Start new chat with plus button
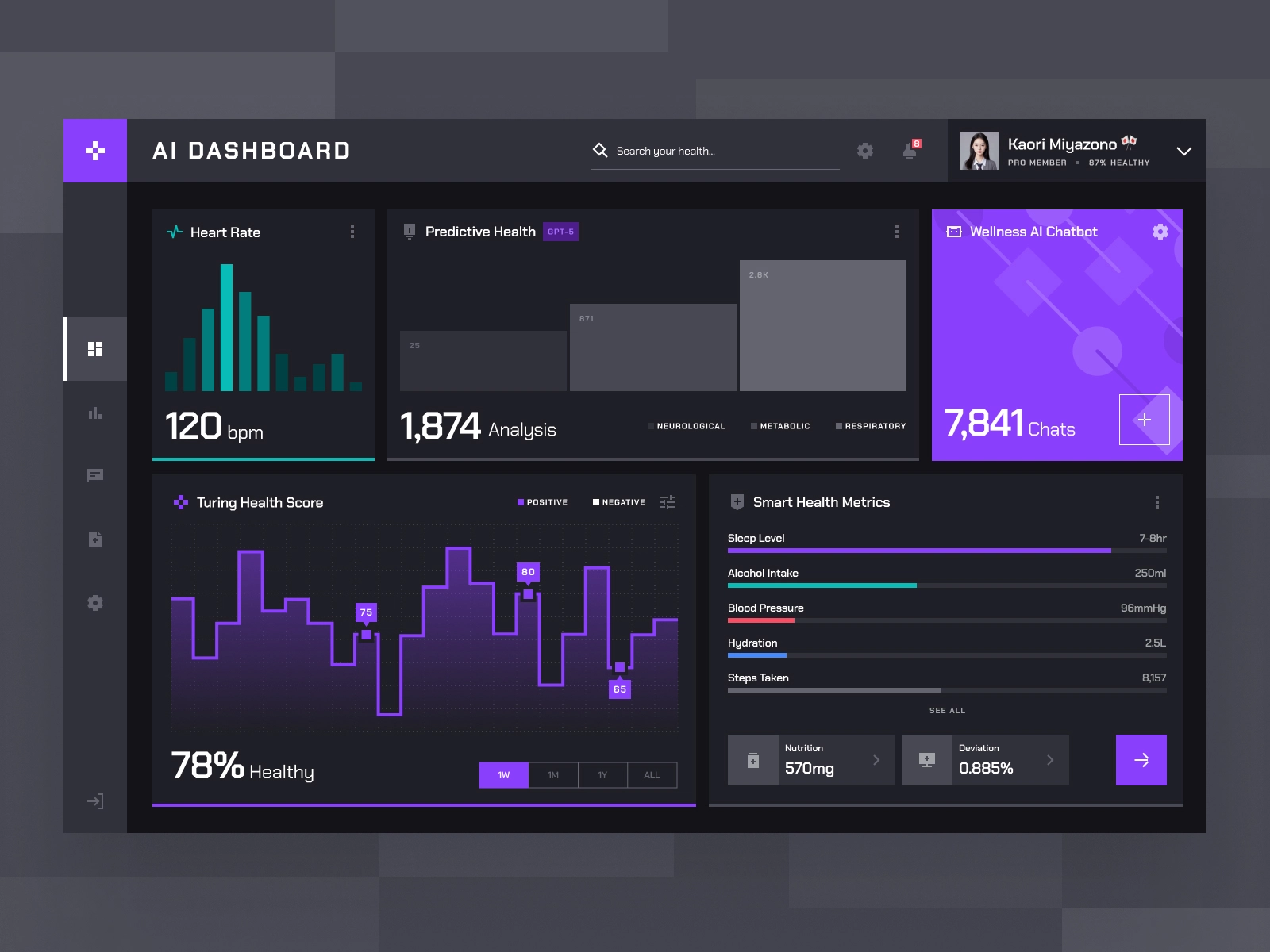 tap(1145, 420)
